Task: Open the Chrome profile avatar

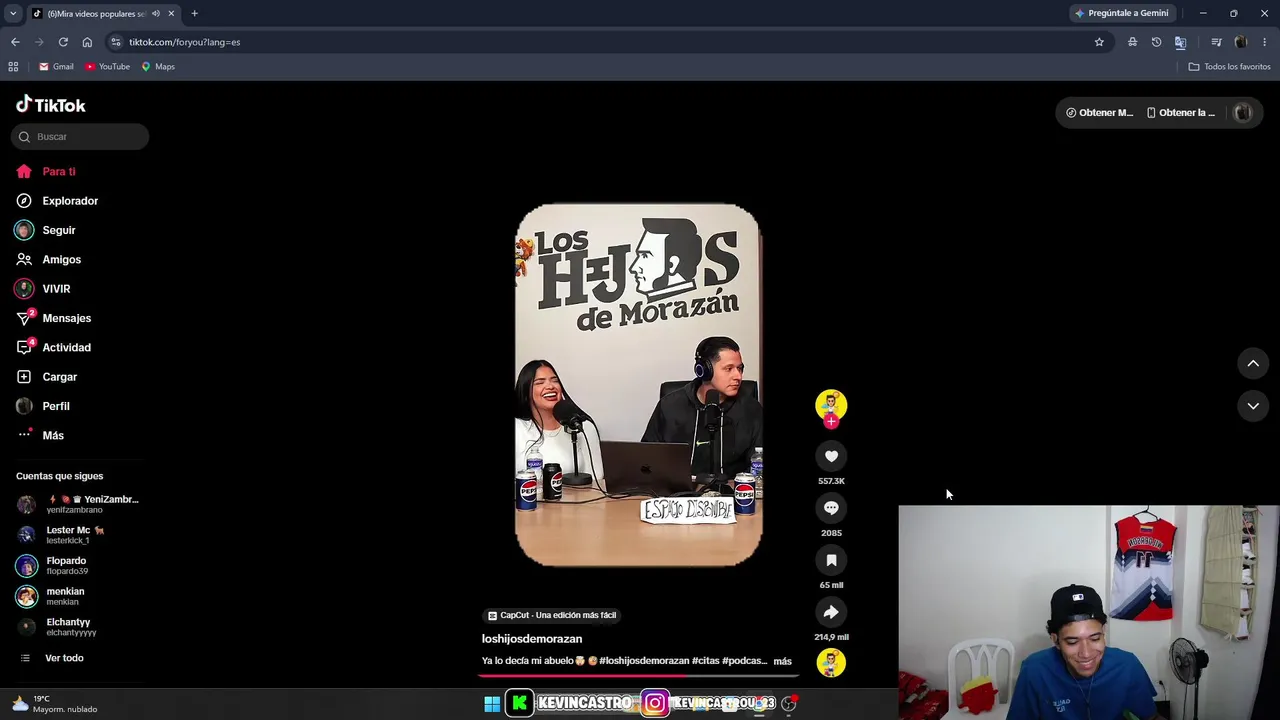Action: coord(1241,42)
